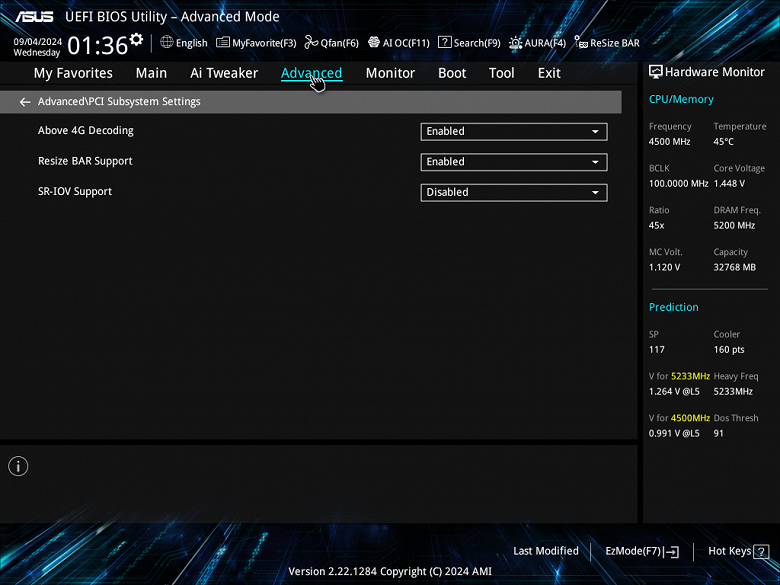Open the Search(F9) question icon
The image size is (780, 585).
pyautogui.click(x=445, y=42)
